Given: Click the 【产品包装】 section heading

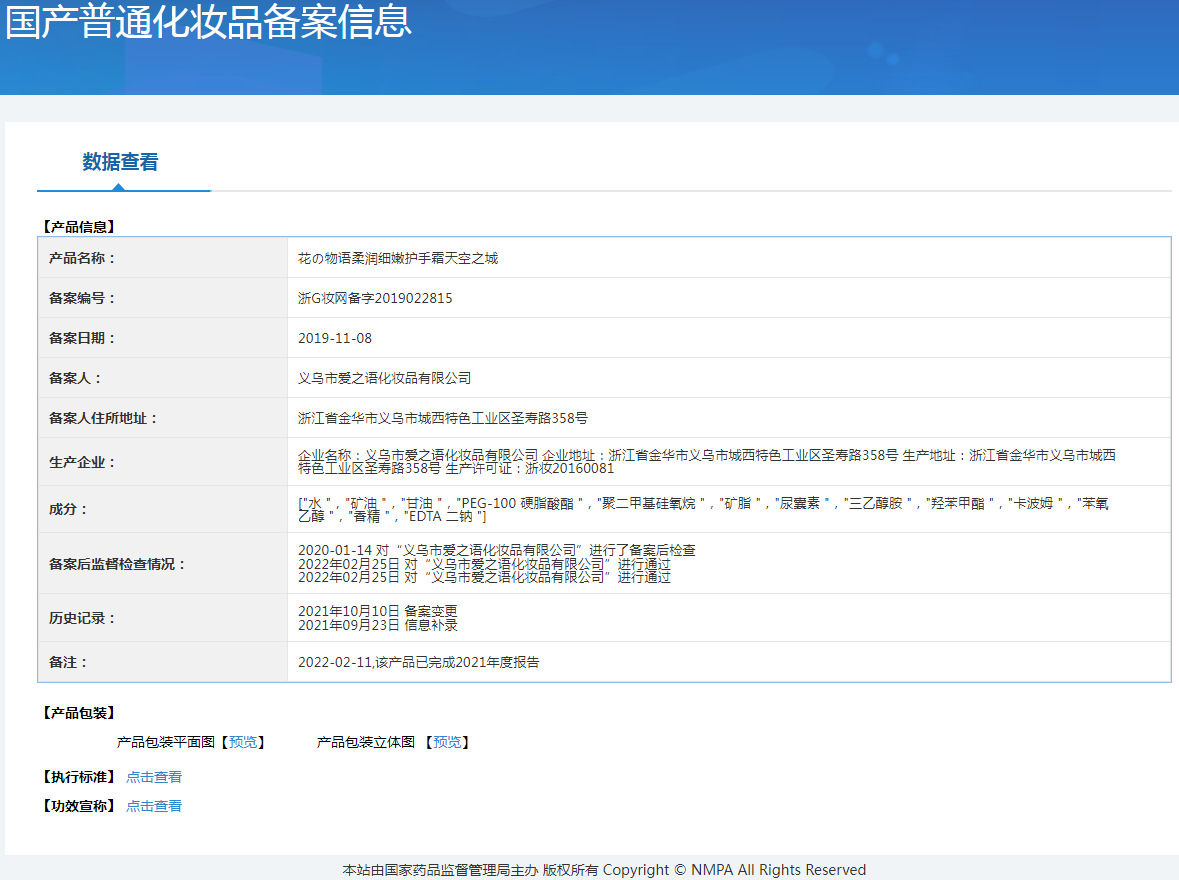Looking at the screenshot, I should (x=78, y=712).
